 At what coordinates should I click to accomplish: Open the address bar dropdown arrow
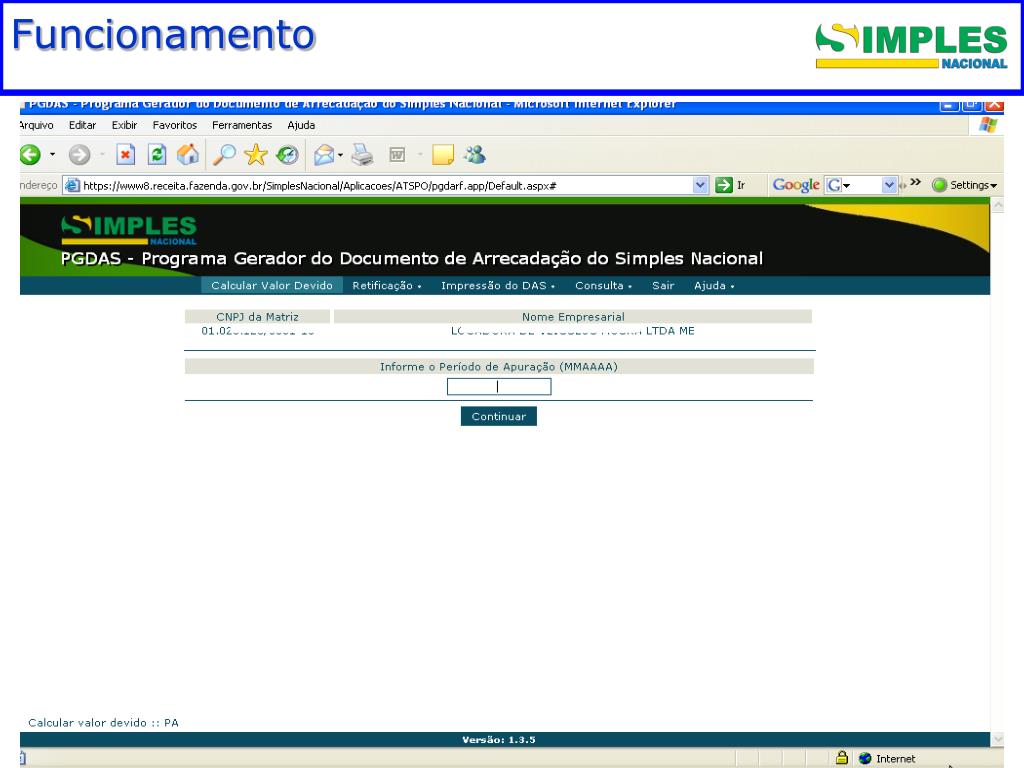pos(700,185)
